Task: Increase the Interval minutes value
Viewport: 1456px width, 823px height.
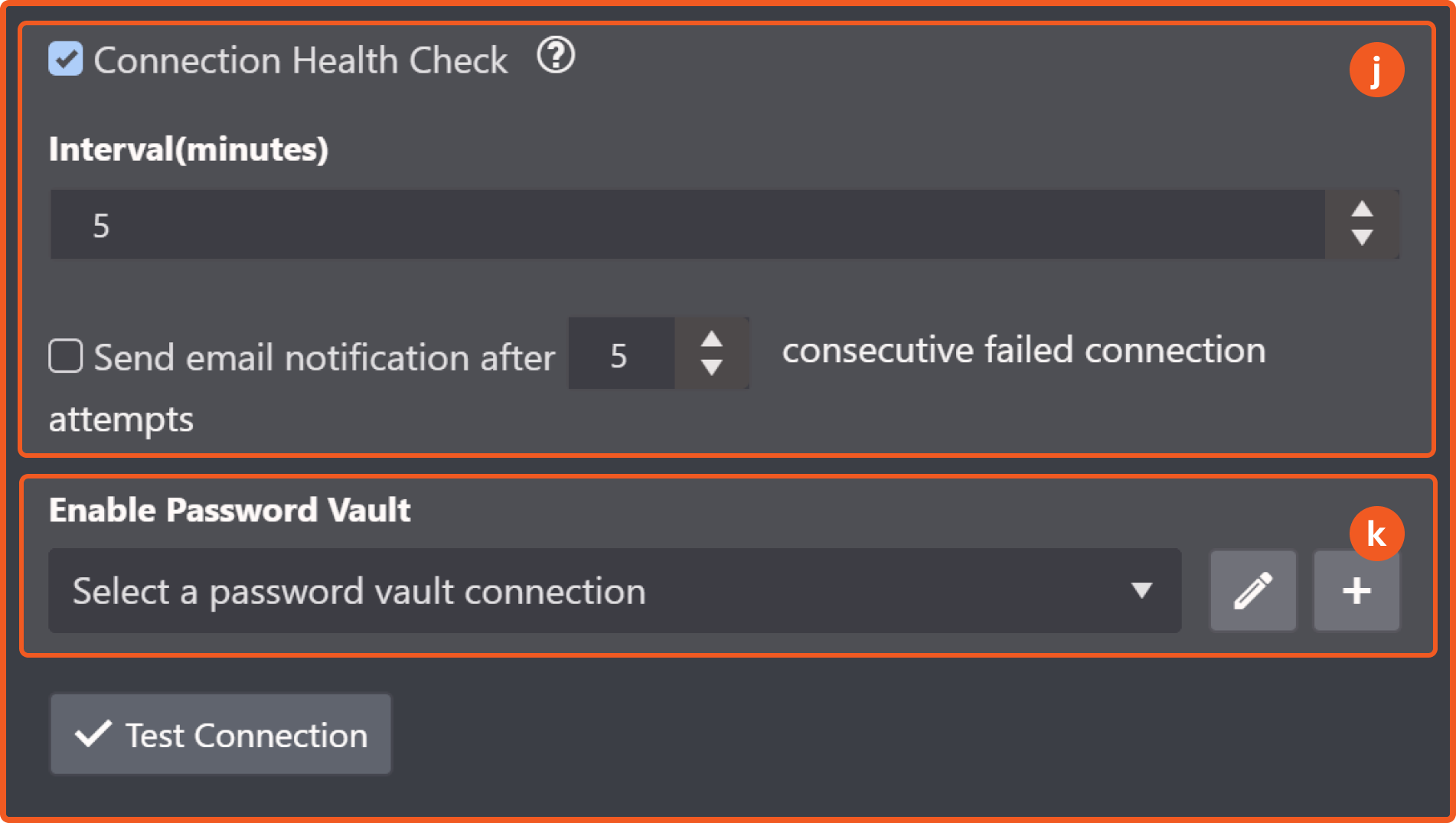Action: pyautogui.click(x=1362, y=209)
